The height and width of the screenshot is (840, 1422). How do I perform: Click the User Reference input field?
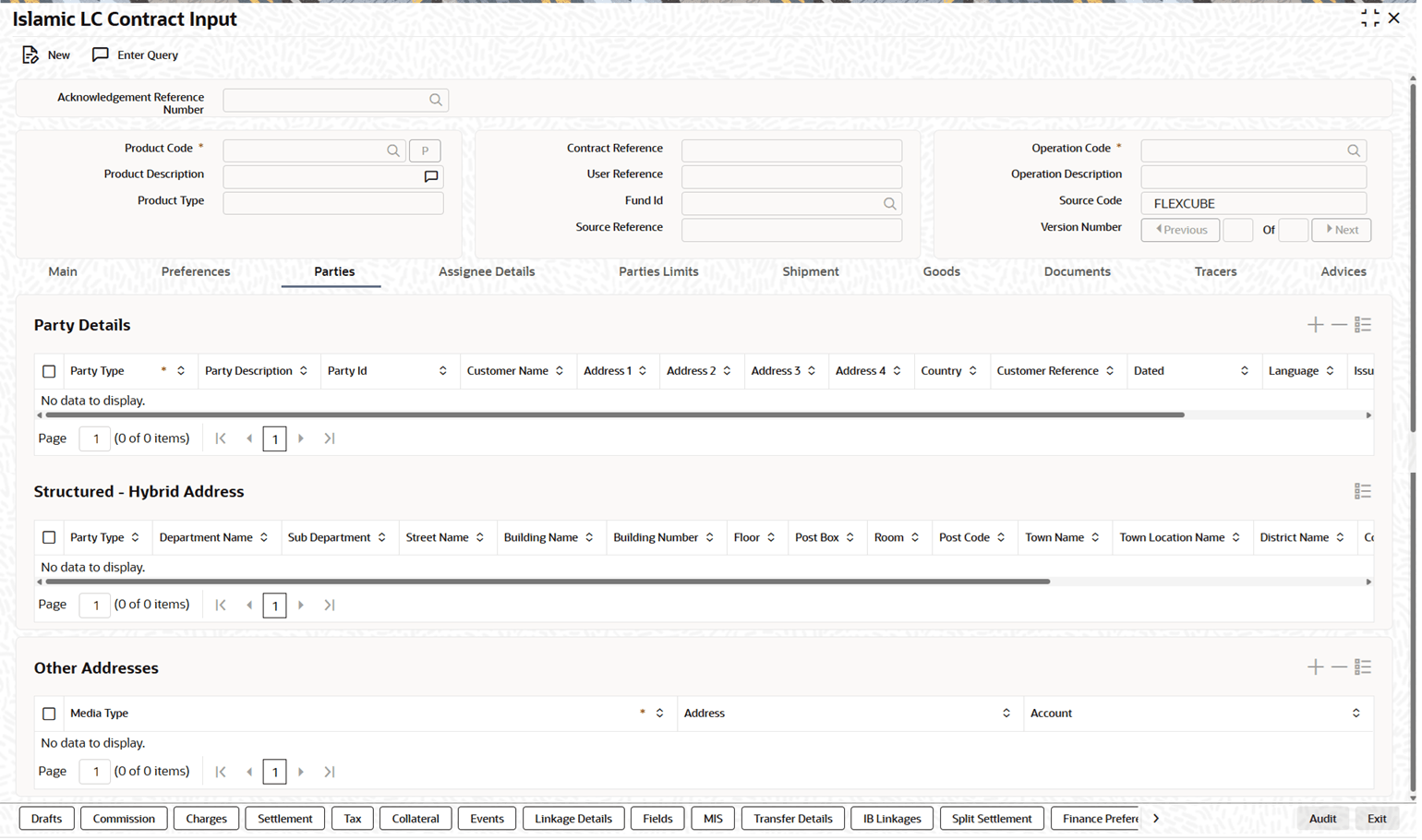(x=791, y=177)
